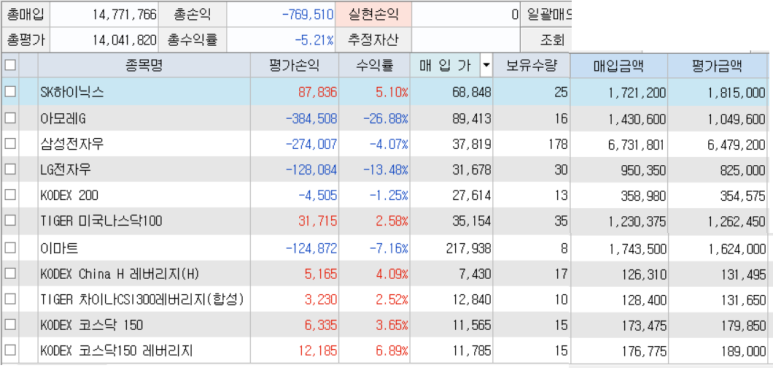The width and height of the screenshot is (773, 368).
Task: Click the 일괄매도 button
Action: click(x=546, y=14)
